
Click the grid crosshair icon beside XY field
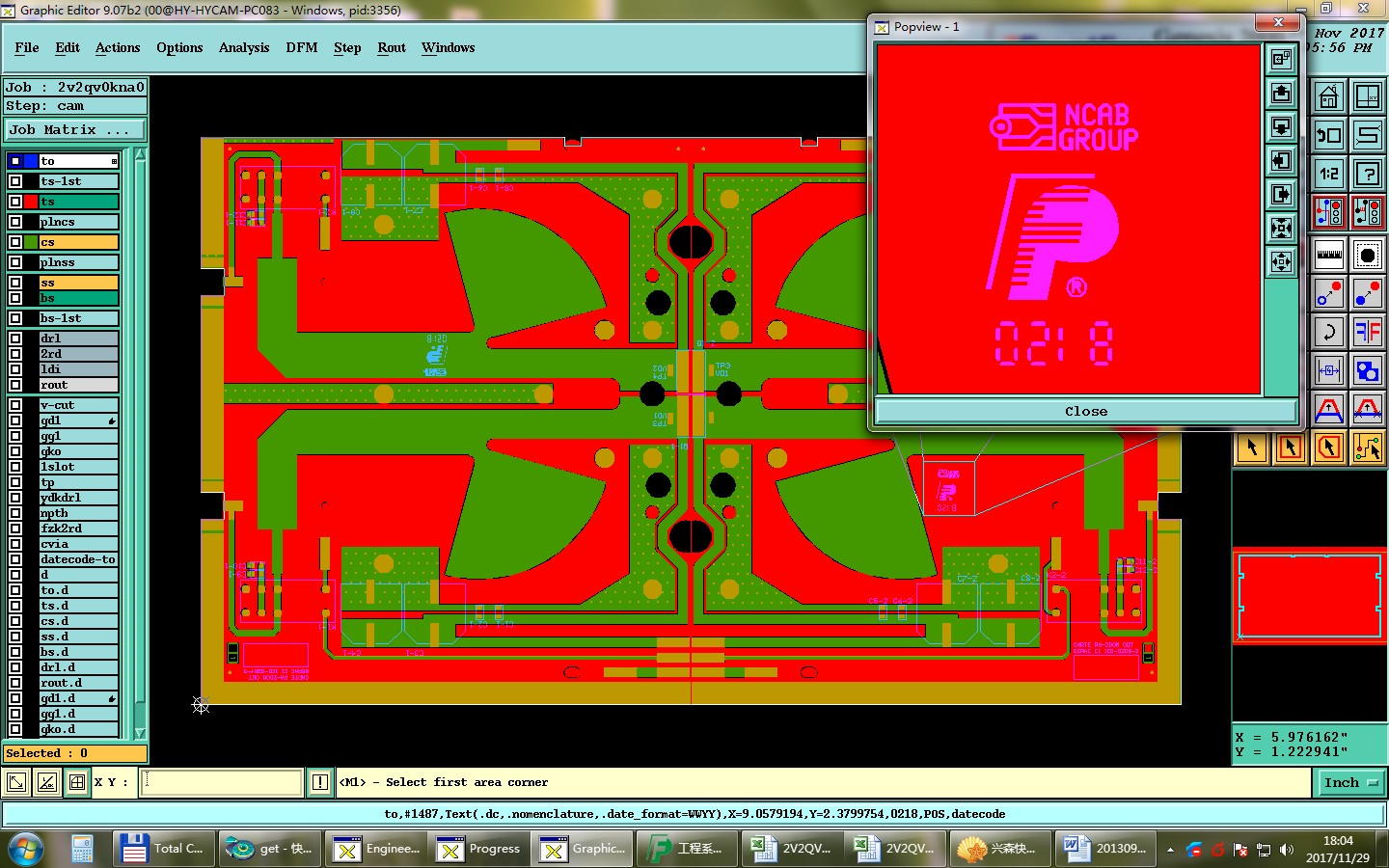(x=77, y=782)
